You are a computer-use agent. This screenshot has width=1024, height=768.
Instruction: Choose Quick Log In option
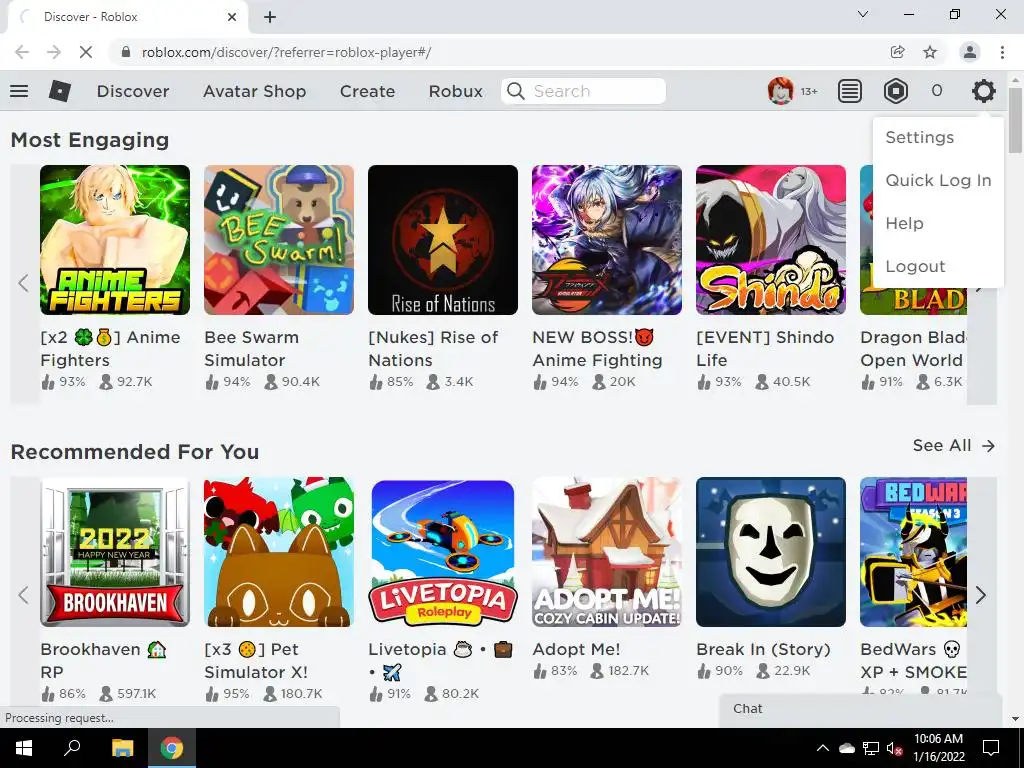coord(938,180)
